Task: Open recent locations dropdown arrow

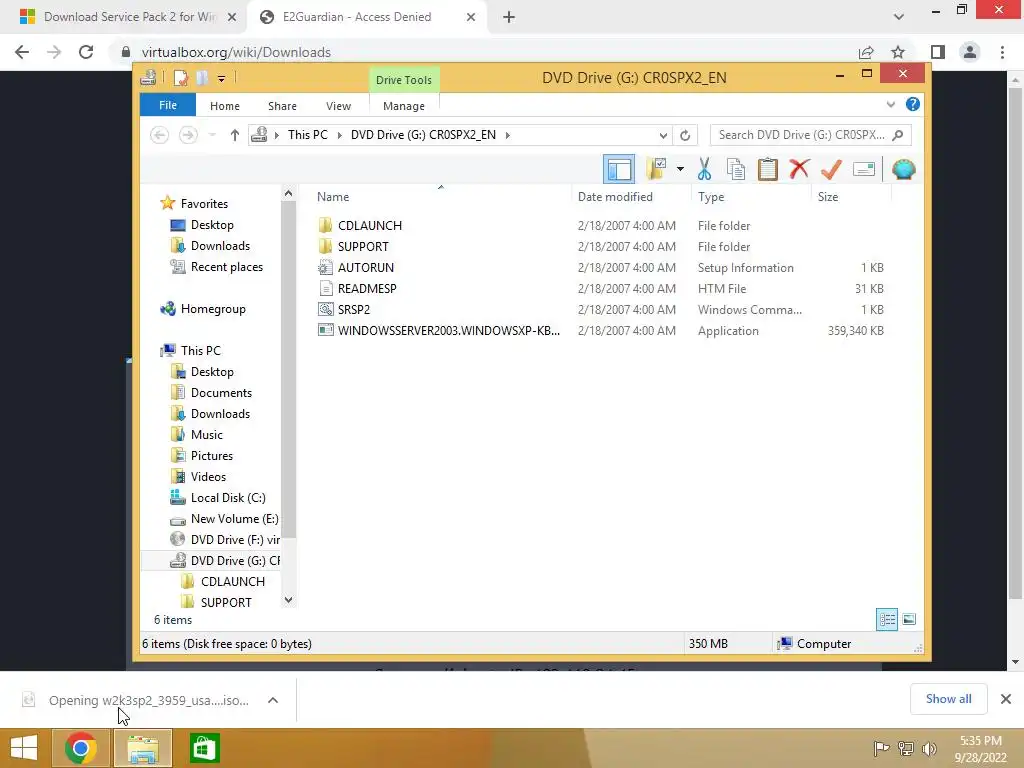Action: click(212, 135)
